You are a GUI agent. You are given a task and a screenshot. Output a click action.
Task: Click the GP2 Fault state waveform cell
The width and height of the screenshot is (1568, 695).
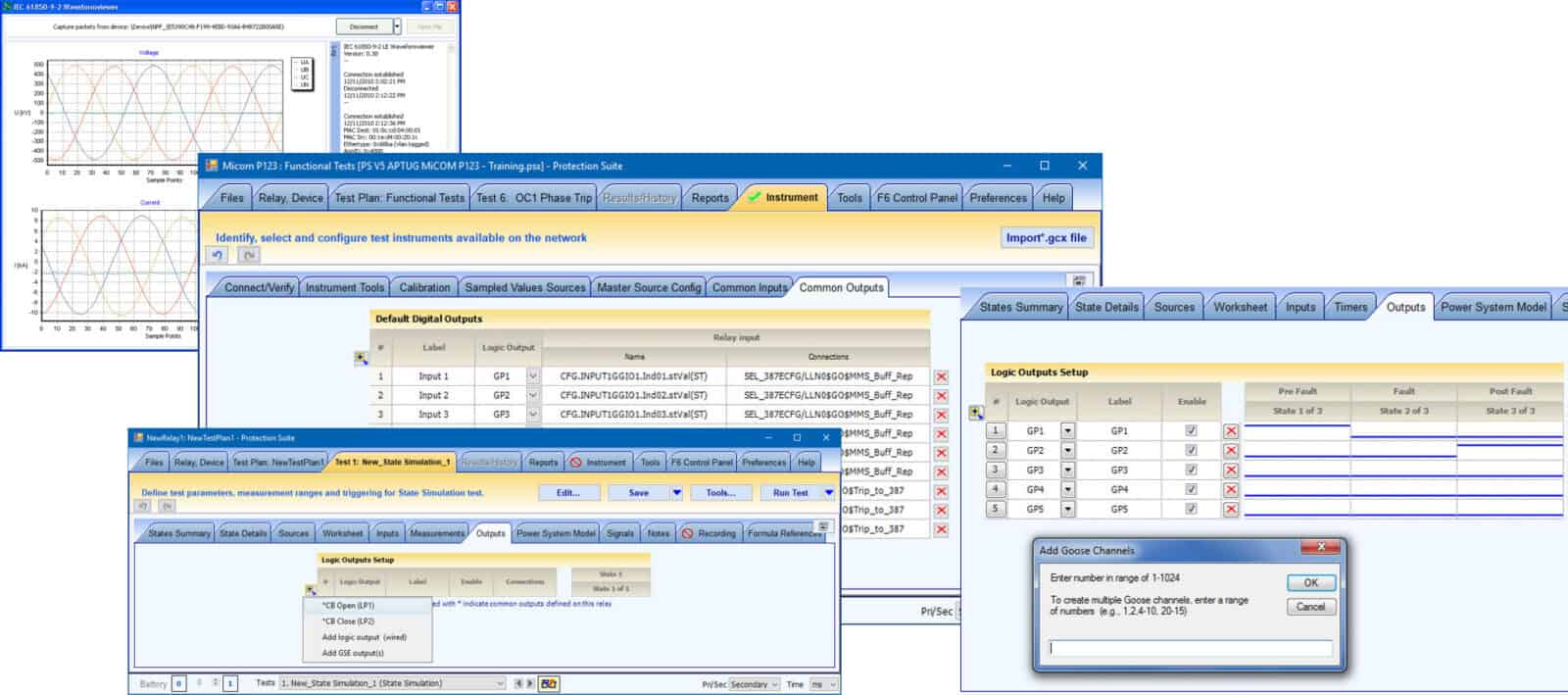[x=1403, y=451]
